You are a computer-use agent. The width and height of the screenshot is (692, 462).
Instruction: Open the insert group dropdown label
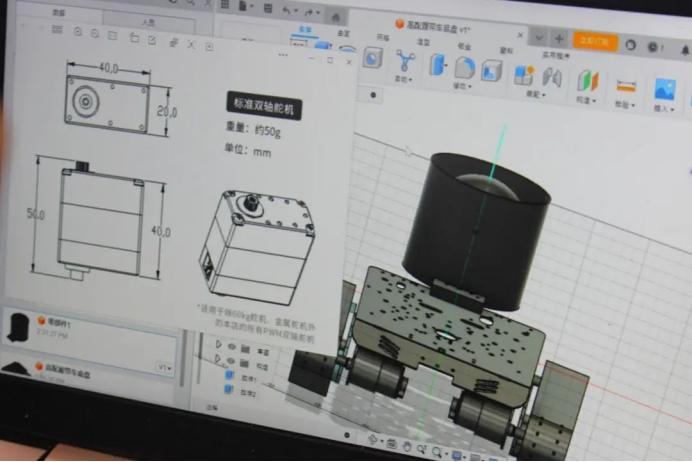[x=664, y=109]
